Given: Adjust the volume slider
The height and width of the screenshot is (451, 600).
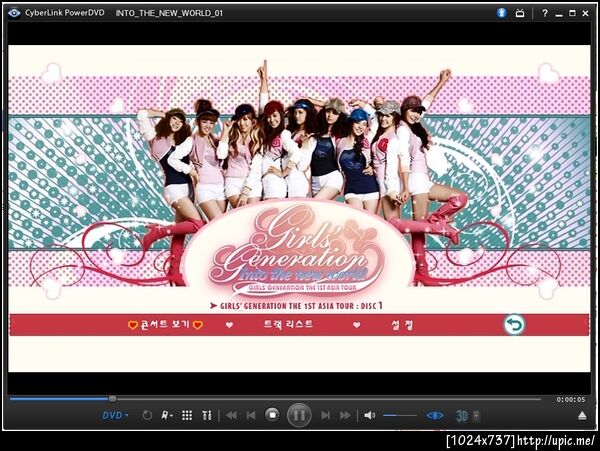Looking at the screenshot, I should click(399, 415).
